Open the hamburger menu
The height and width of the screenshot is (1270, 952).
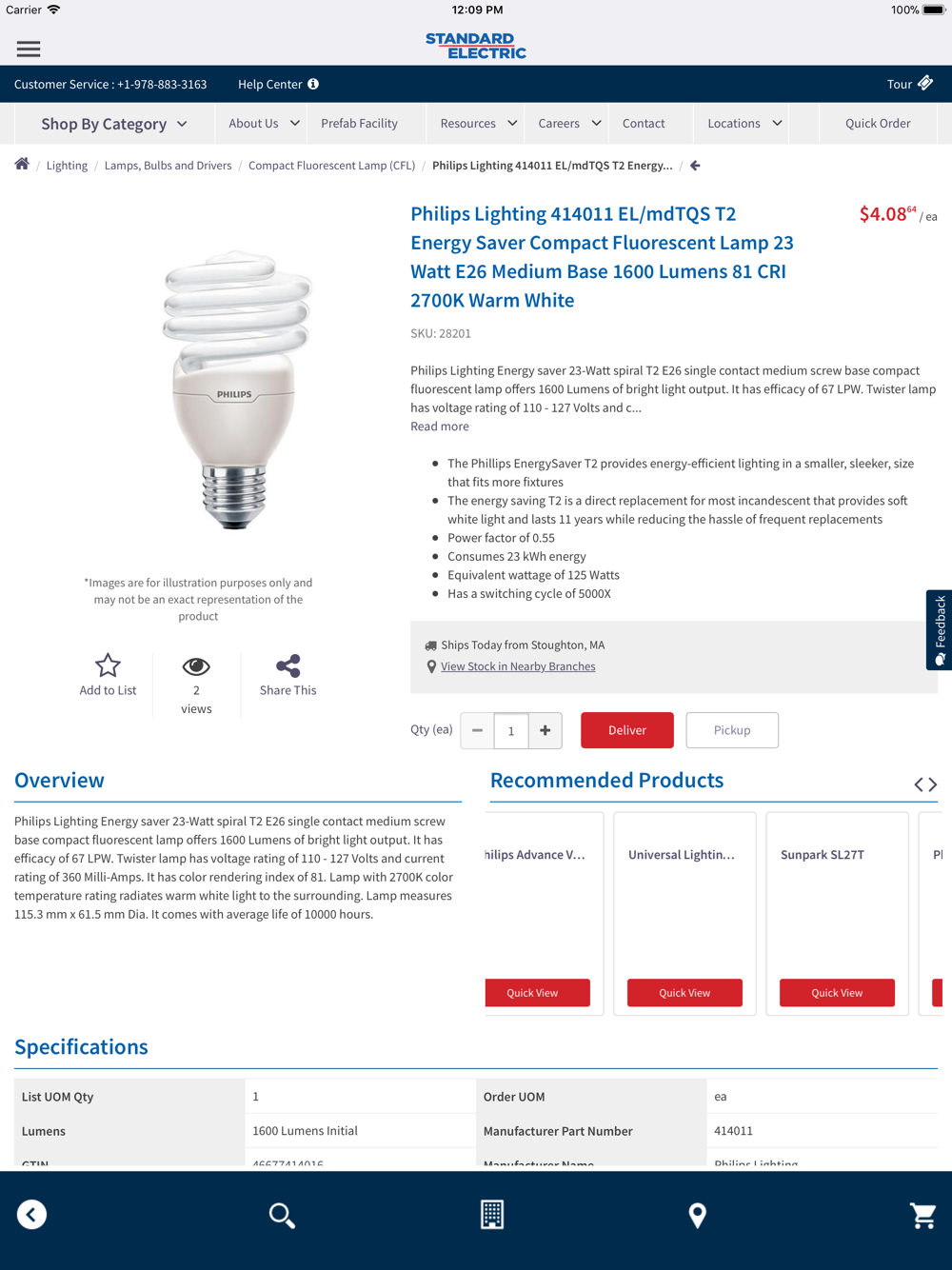pyautogui.click(x=29, y=49)
